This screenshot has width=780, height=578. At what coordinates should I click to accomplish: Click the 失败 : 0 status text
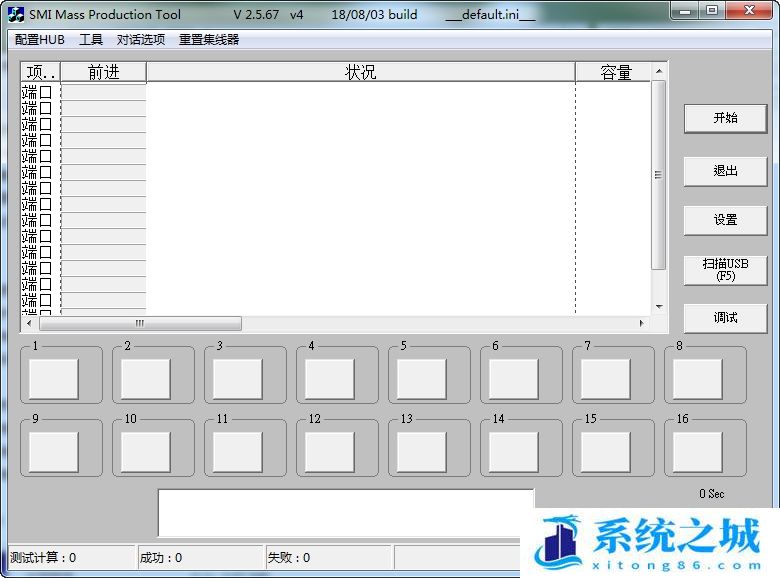pyautogui.click(x=289, y=558)
